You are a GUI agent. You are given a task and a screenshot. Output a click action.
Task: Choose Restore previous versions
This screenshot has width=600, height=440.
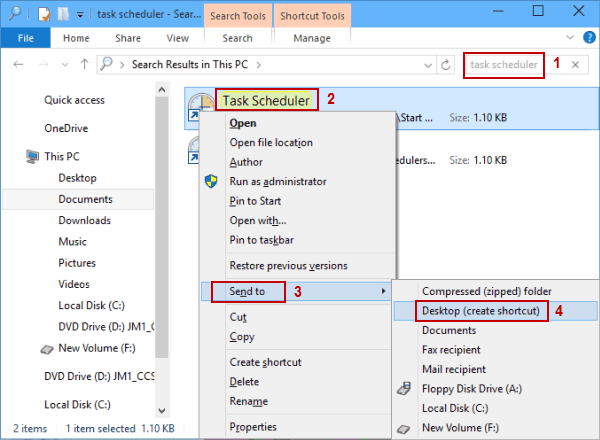[x=289, y=266]
